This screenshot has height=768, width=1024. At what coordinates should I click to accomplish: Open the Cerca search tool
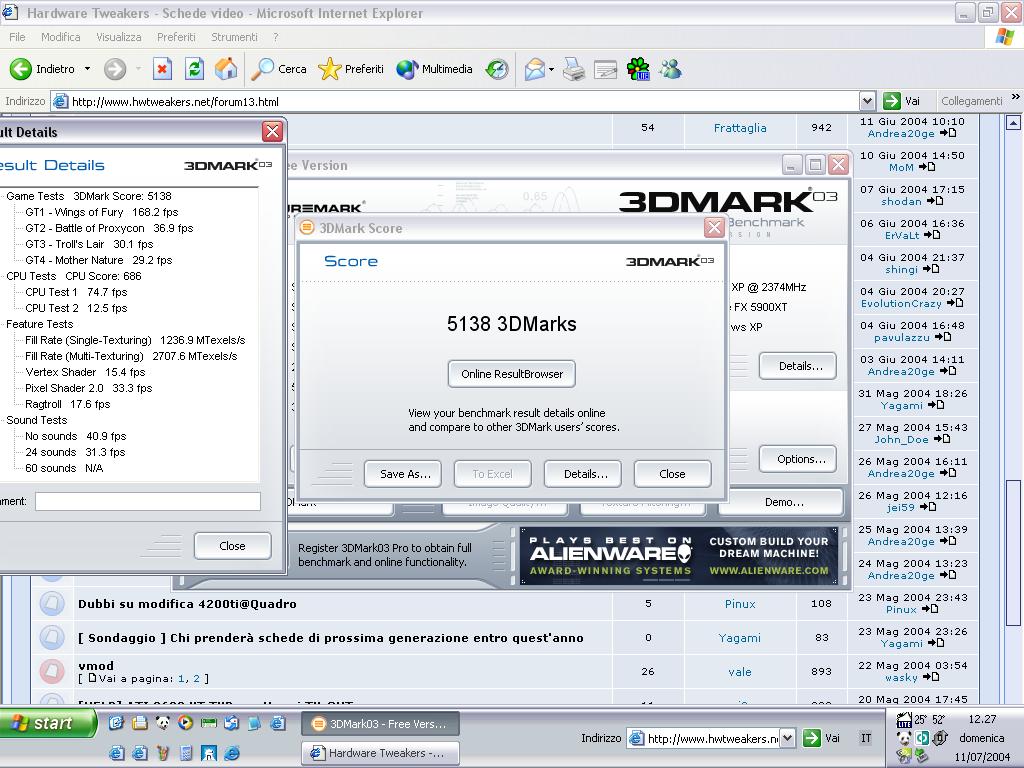[x=279, y=69]
